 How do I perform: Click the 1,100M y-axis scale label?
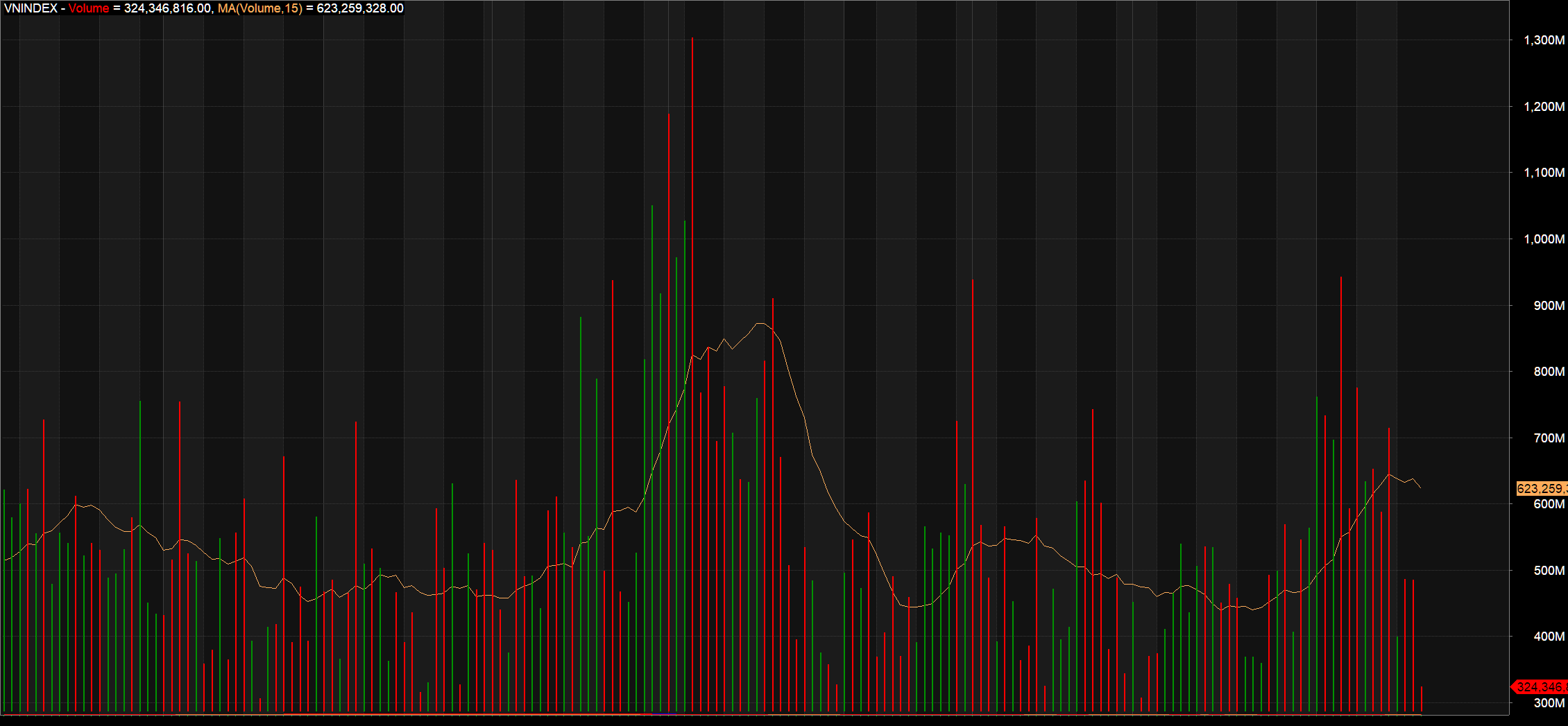1544,173
